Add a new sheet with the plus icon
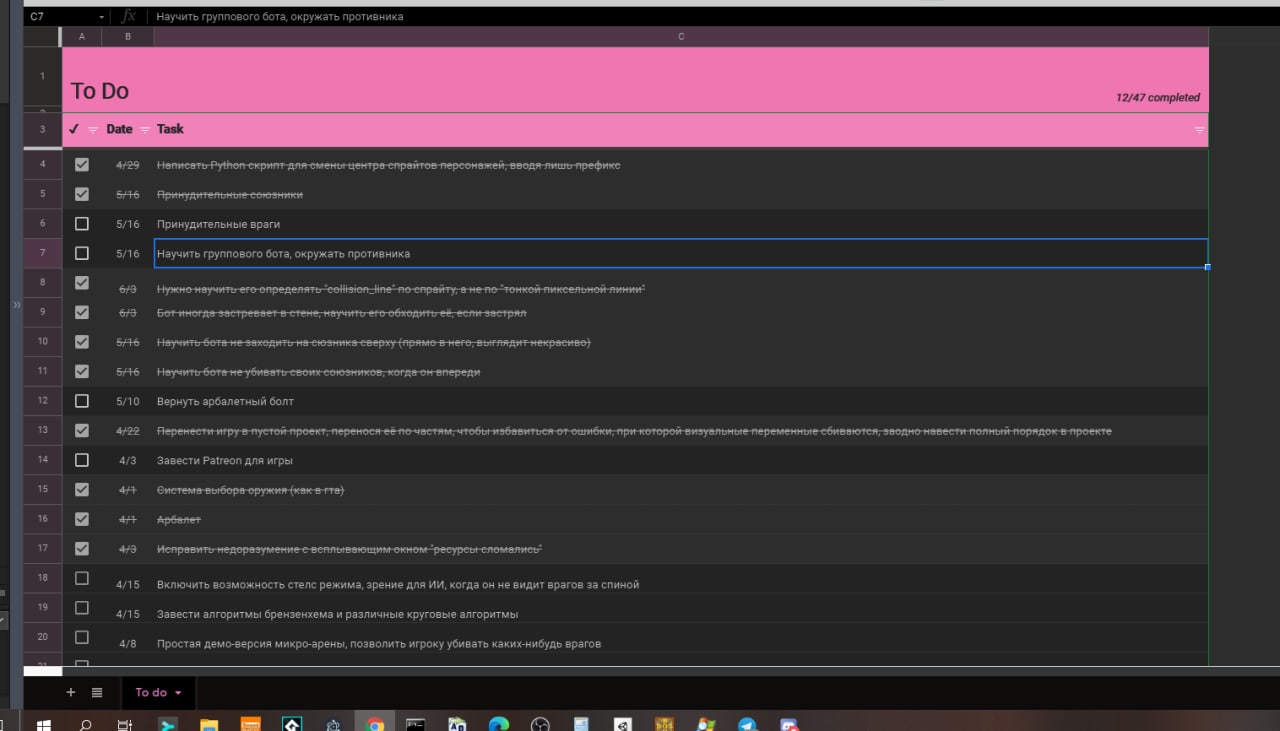1280x731 pixels. [70, 692]
